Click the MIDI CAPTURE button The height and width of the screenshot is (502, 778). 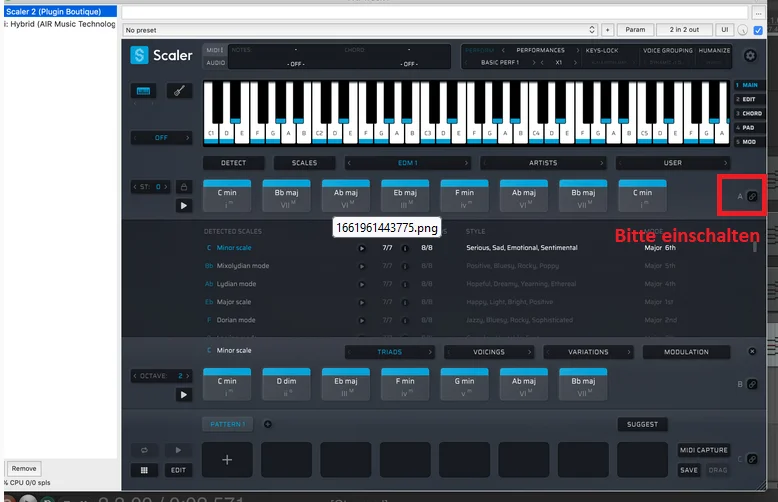tap(704, 450)
